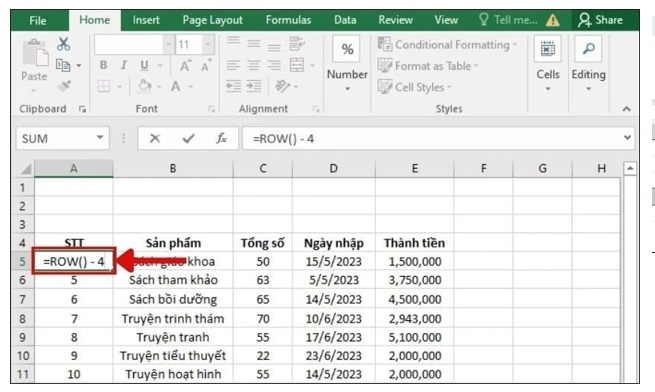Click the Share button
The height and width of the screenshot is (392, 655).
tap(600, 20)
